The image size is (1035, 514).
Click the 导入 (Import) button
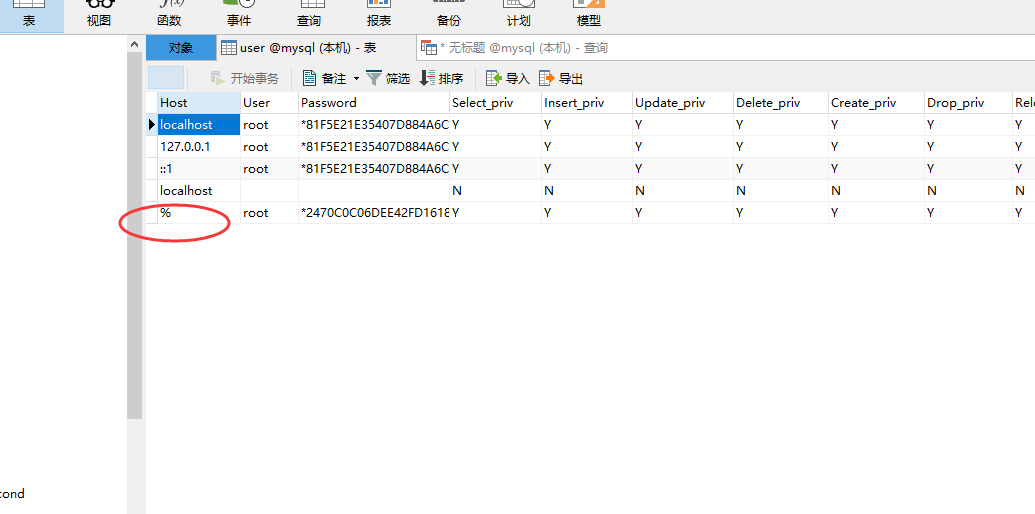pos(508,79)
